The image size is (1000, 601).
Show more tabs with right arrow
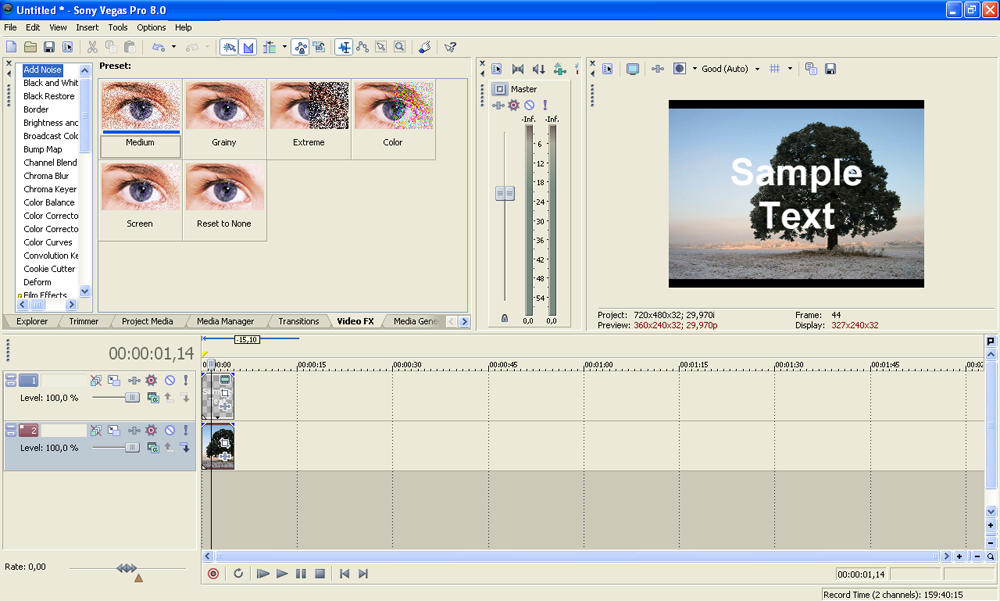coord(464,322)
